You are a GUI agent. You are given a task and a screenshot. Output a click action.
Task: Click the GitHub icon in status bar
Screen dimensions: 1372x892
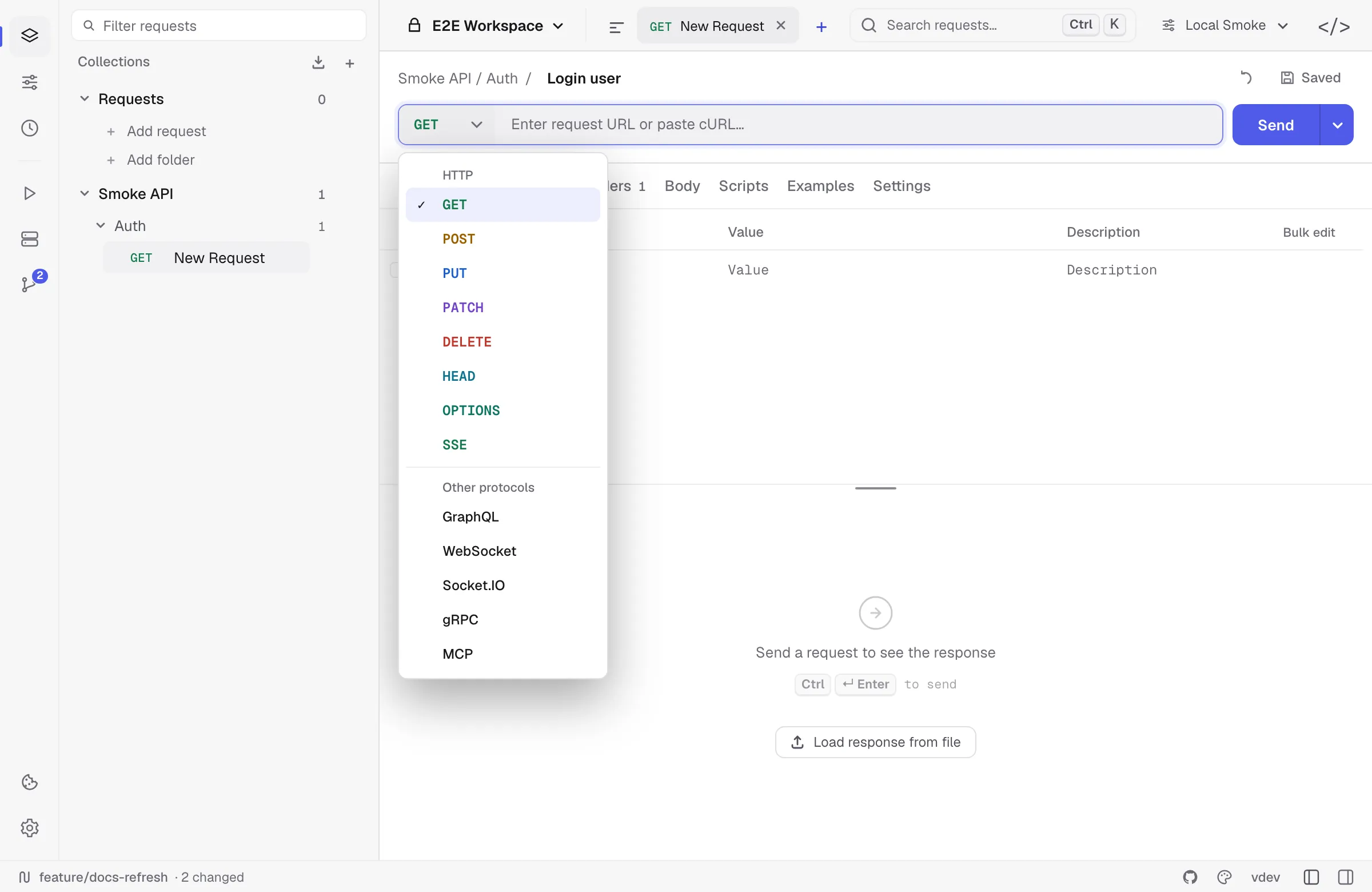click(x=1190, y=877)
